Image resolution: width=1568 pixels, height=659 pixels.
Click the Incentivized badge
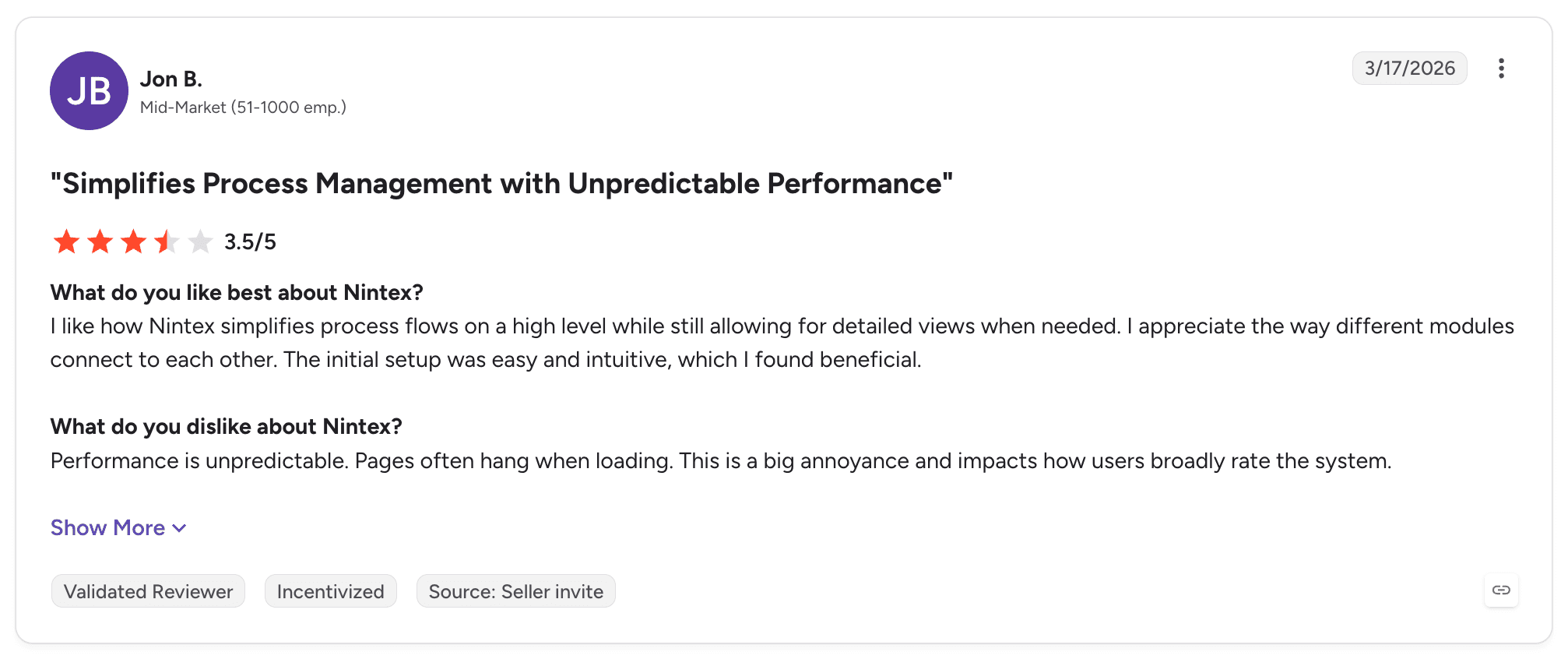331,591
